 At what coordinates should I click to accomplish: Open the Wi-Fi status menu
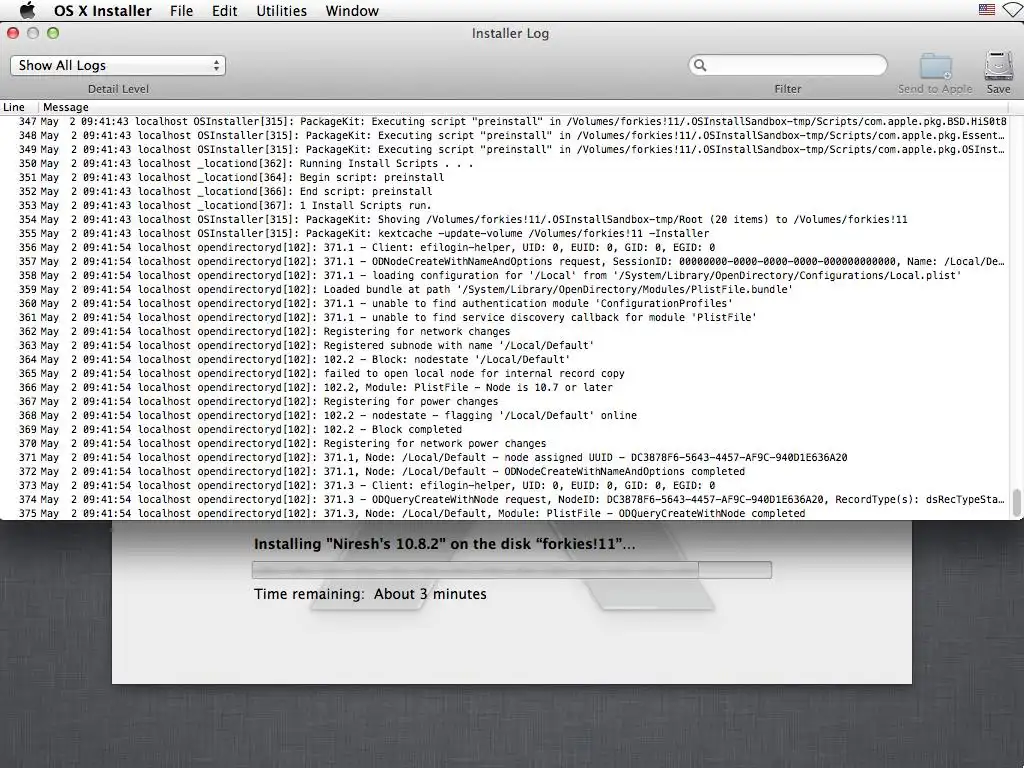click(x=1013, y=10)
